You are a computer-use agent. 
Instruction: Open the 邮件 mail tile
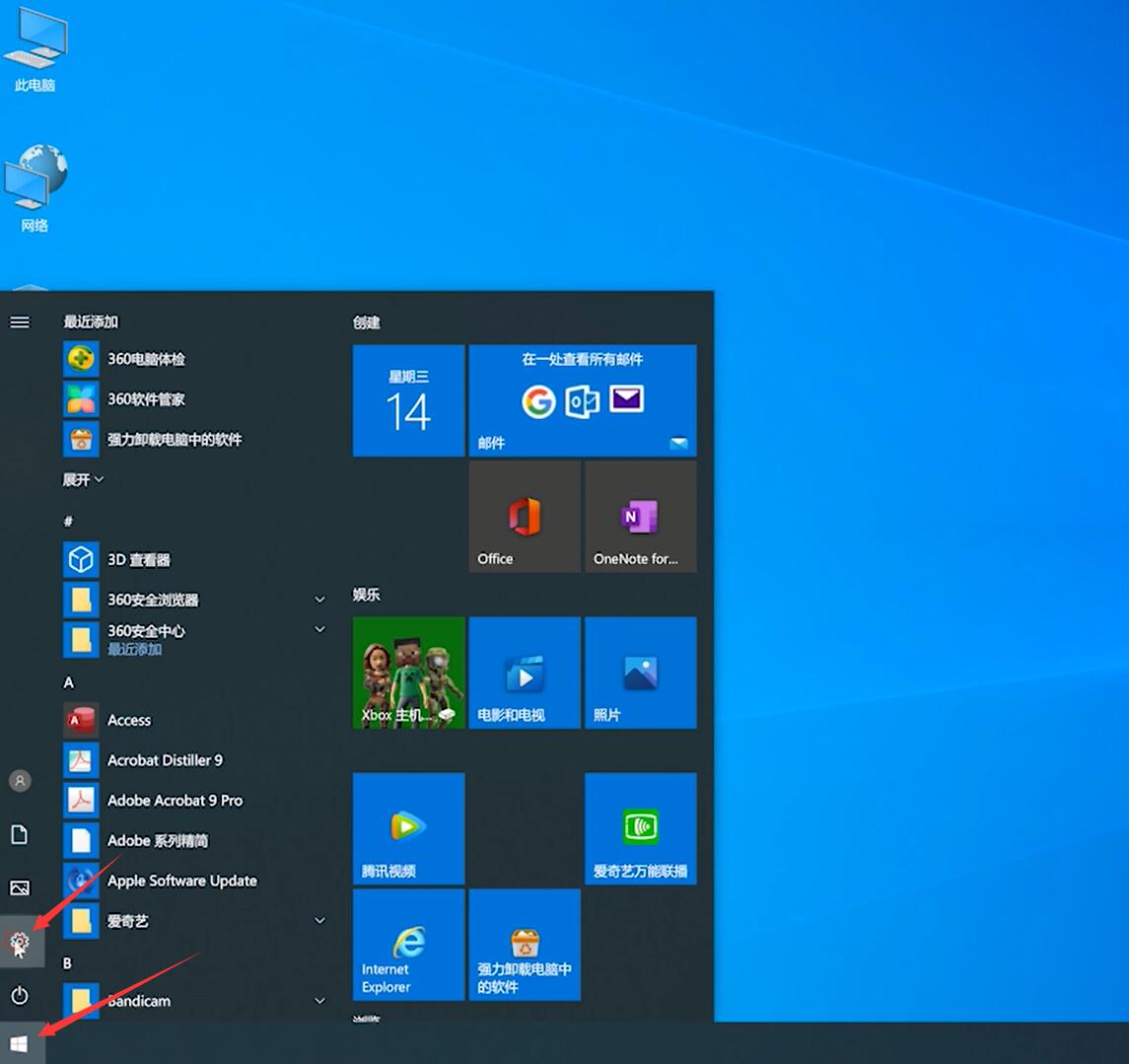click(583, 400)
